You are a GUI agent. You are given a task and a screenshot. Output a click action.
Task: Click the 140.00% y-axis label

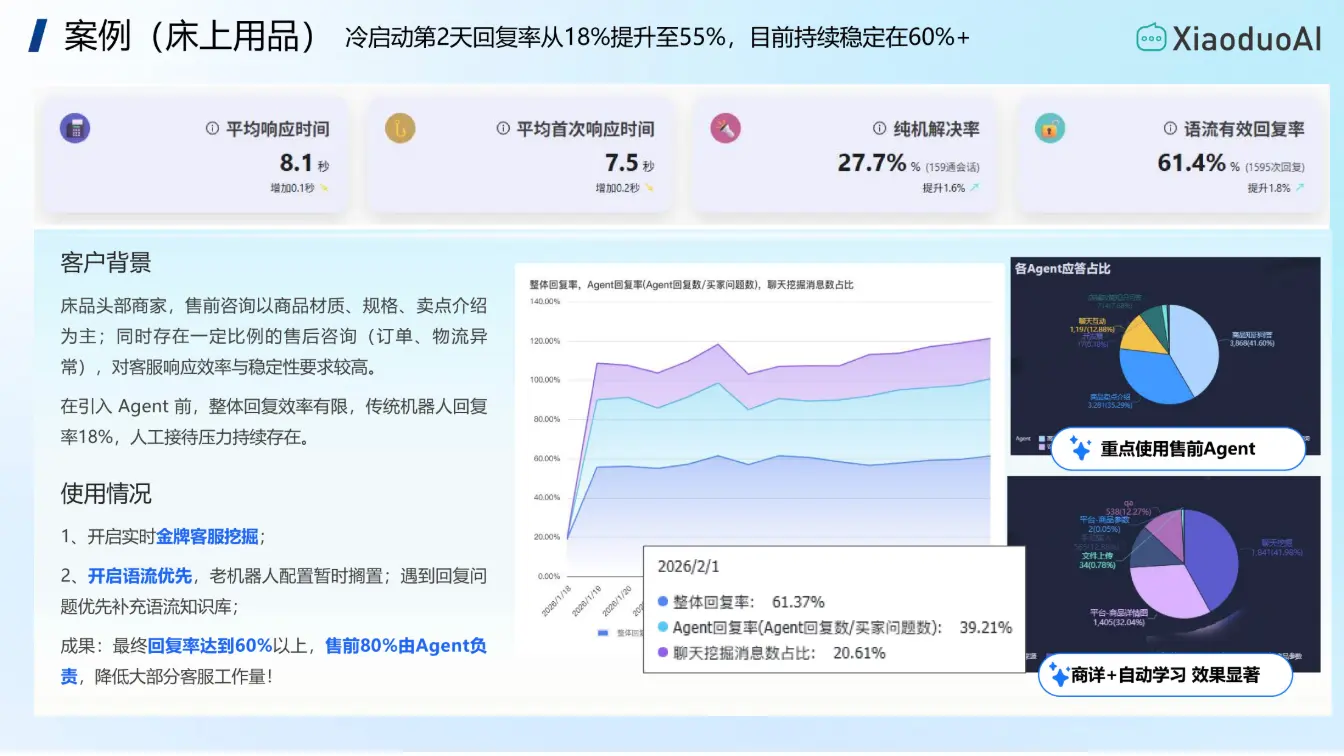click(544, 301)
